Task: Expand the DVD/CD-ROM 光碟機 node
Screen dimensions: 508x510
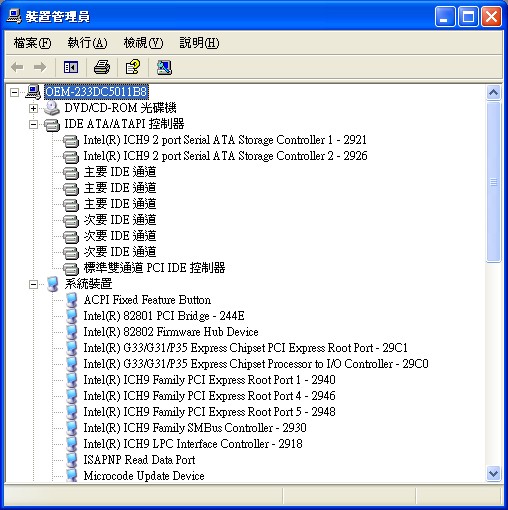Action: [33, 108]
